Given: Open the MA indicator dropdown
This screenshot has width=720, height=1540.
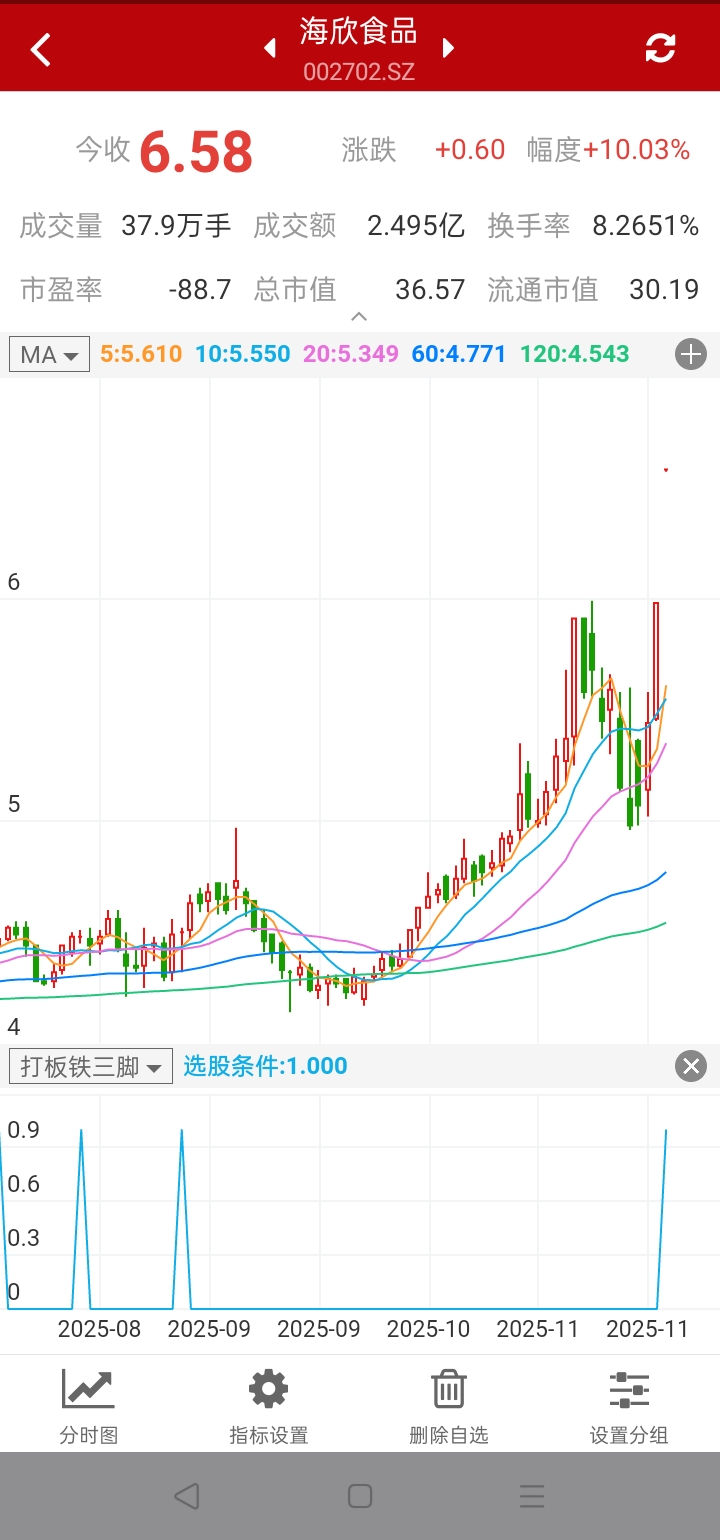Looking at the screenshot, I should pyautogui.click(x=49, y=354).
